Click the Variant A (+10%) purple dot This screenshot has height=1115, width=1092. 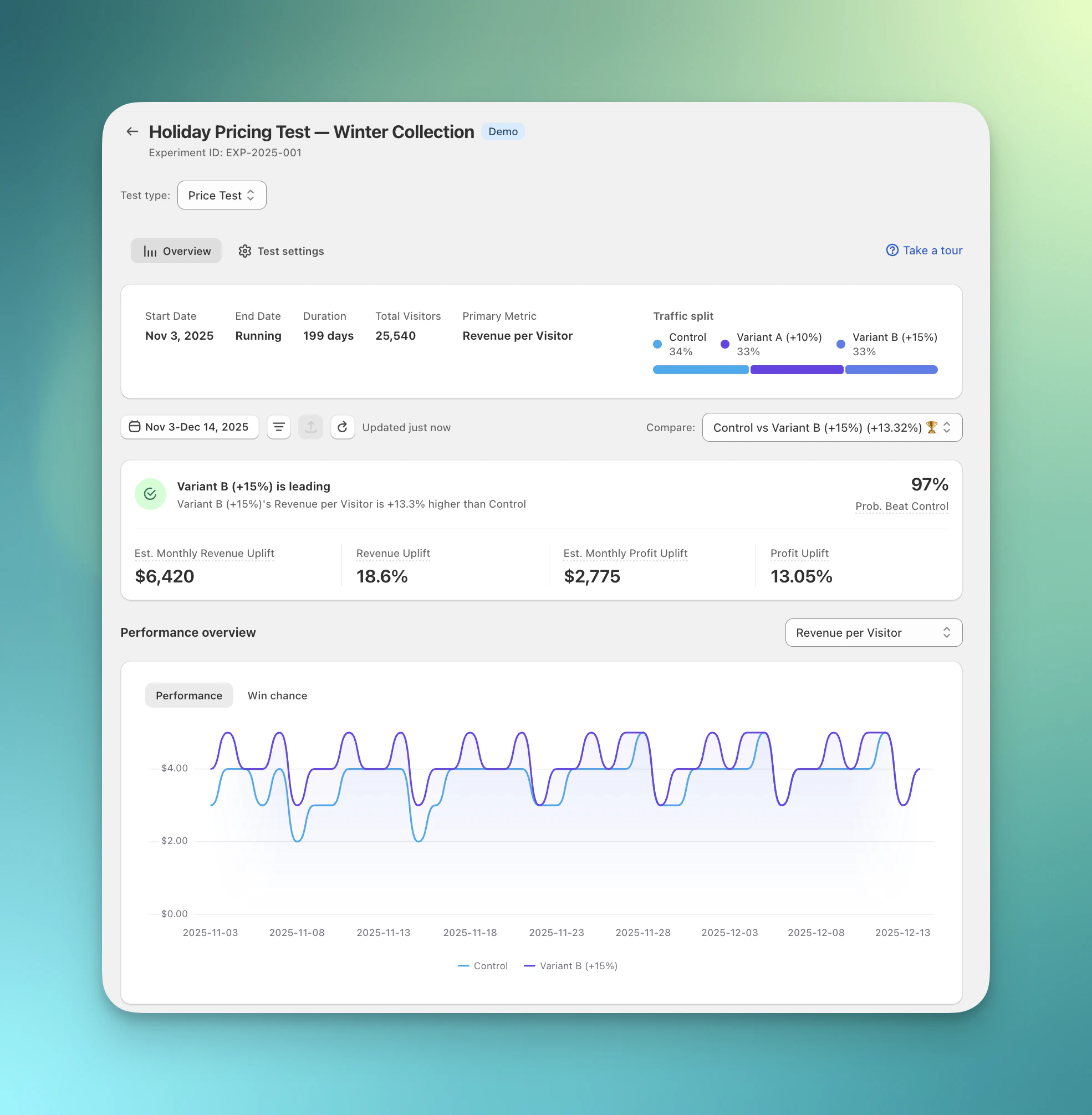725,344
